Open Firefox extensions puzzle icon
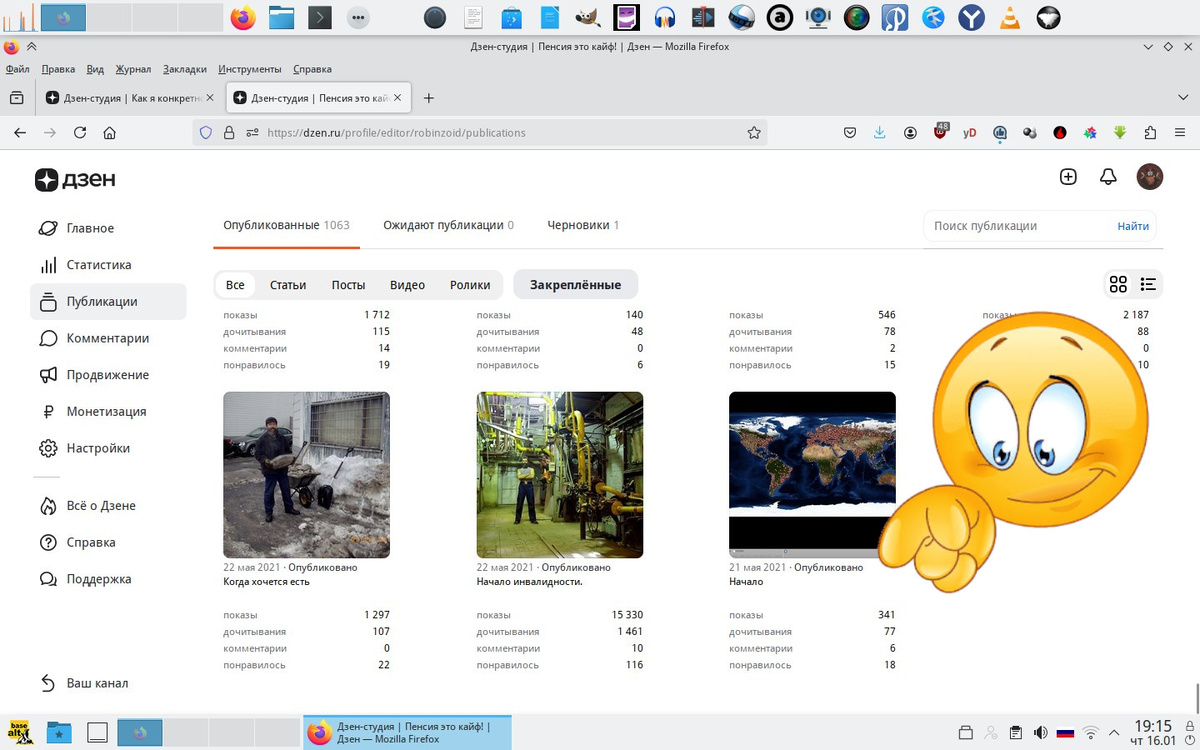 pyautogui.click(x=1150, y=132)
